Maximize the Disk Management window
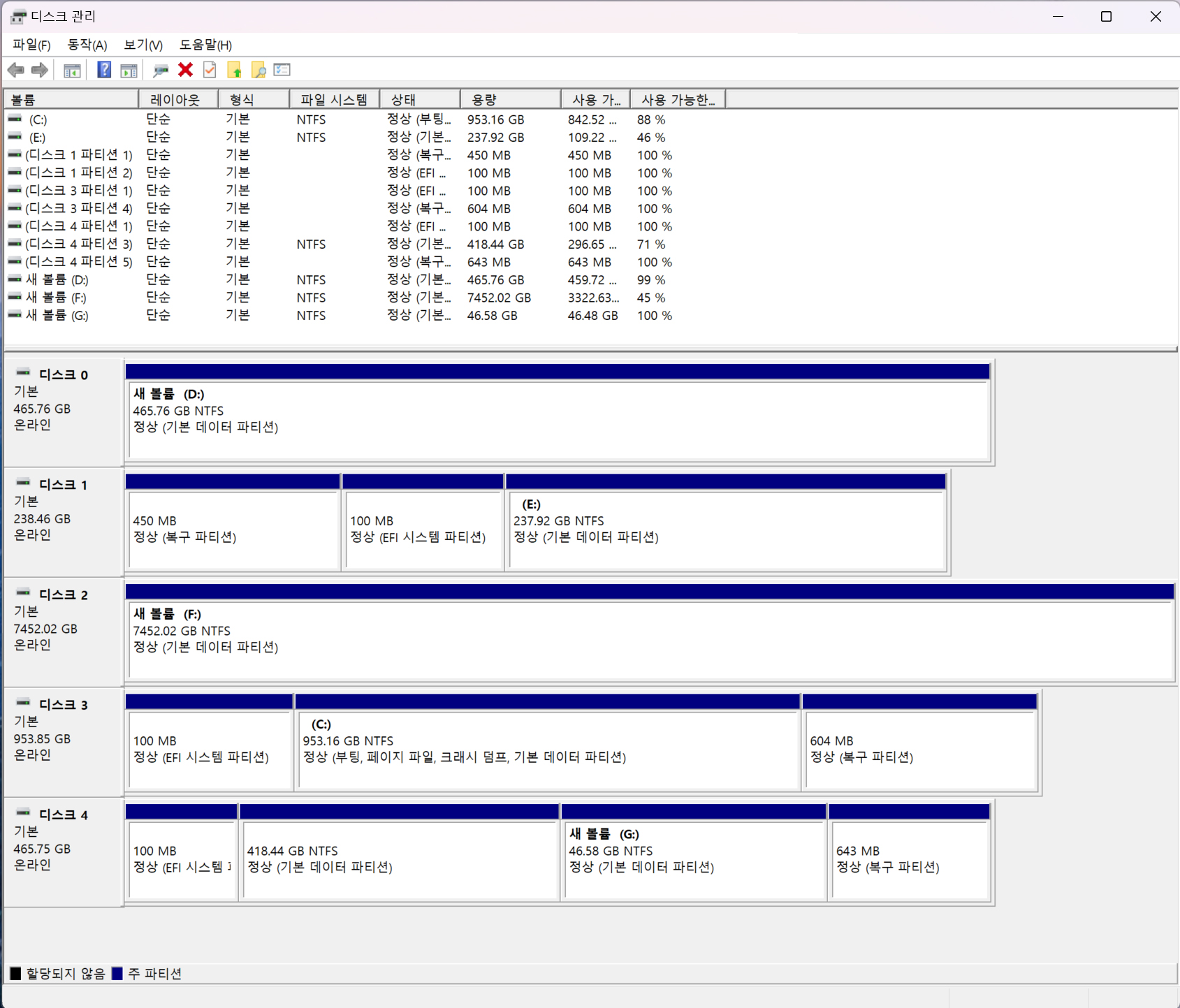Image resolution: width=1180 pixels, height=1008 pixels. [1106, 16]
